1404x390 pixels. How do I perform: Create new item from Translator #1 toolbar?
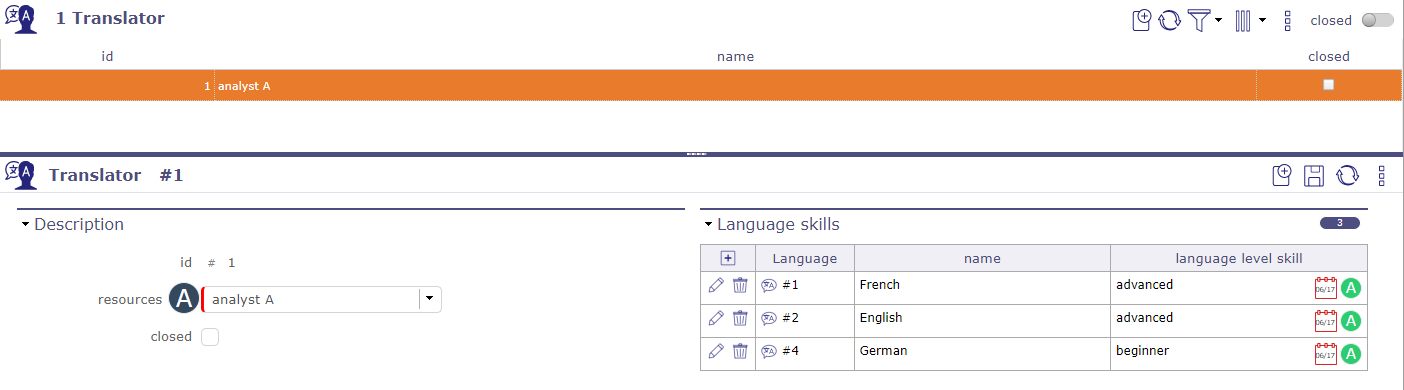pyautogui.click(x=1282, y=176)
